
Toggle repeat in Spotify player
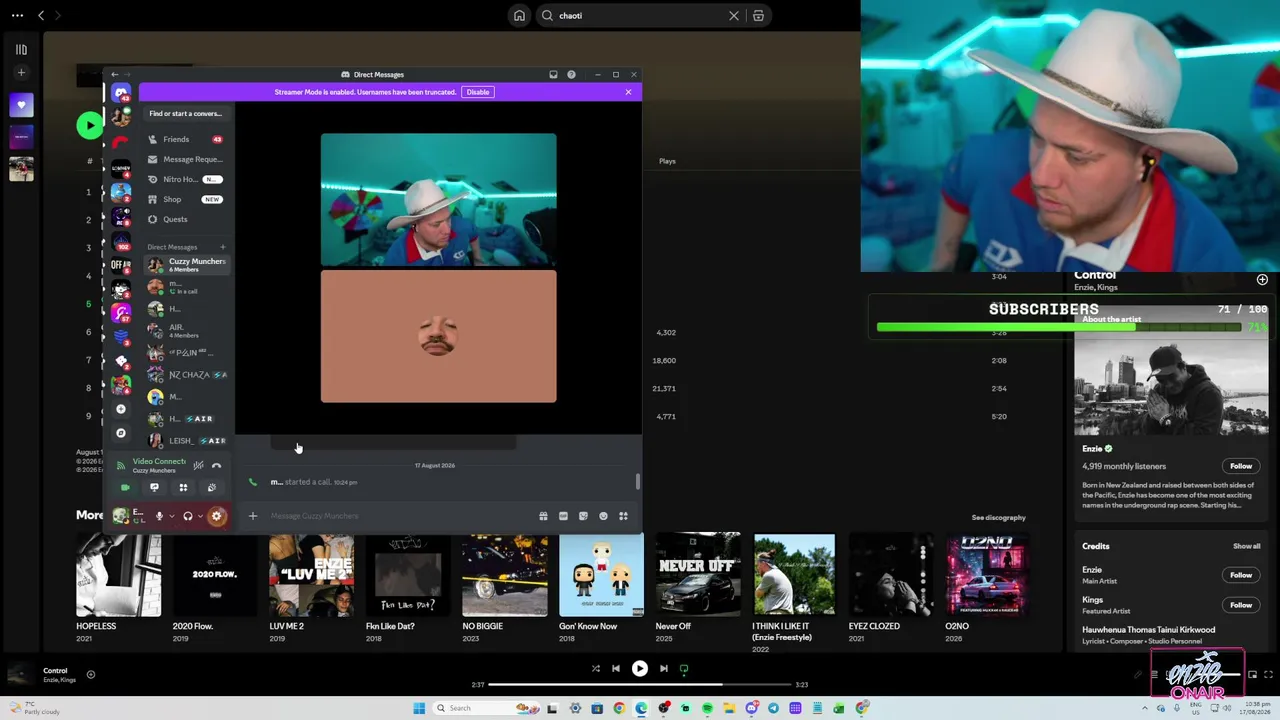684,669
